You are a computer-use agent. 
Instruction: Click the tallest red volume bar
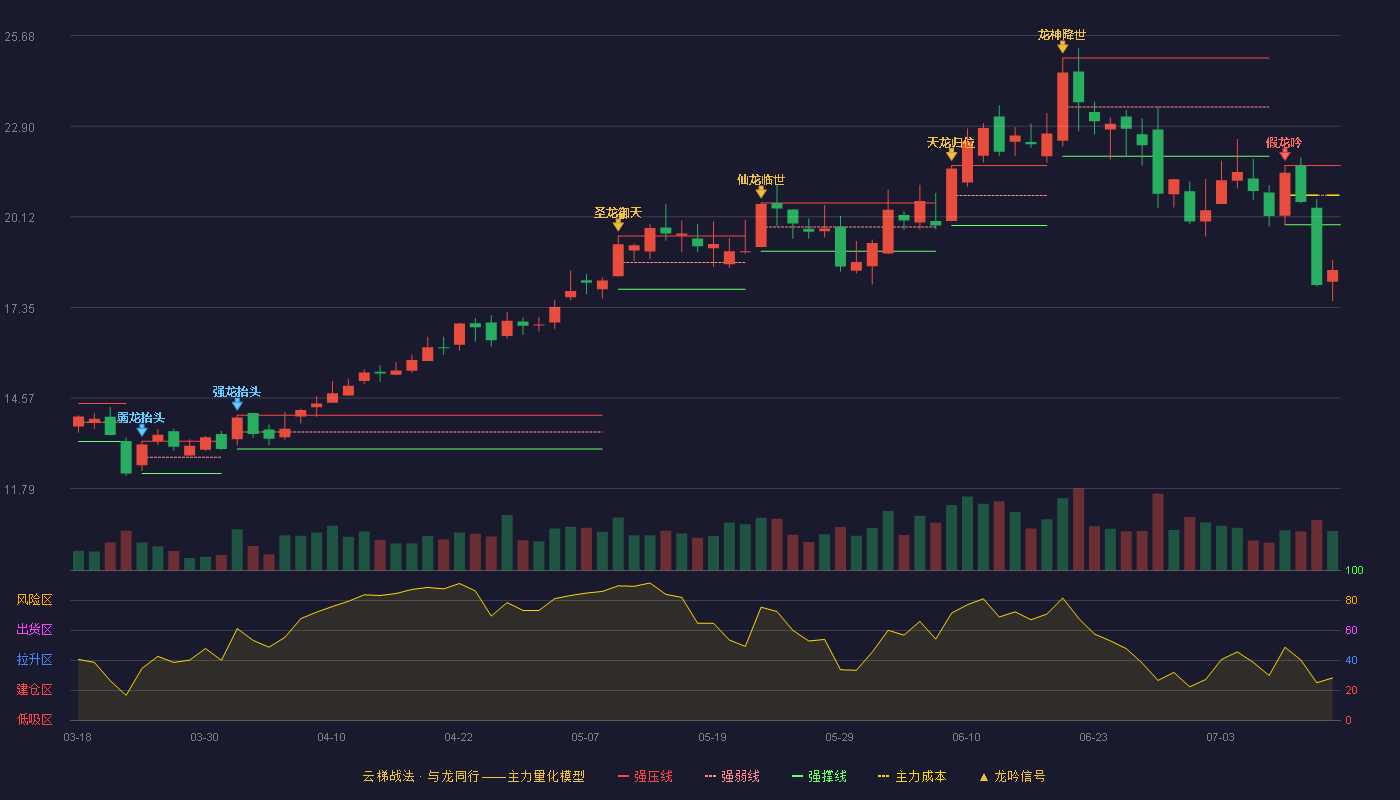coord(1078,529)
